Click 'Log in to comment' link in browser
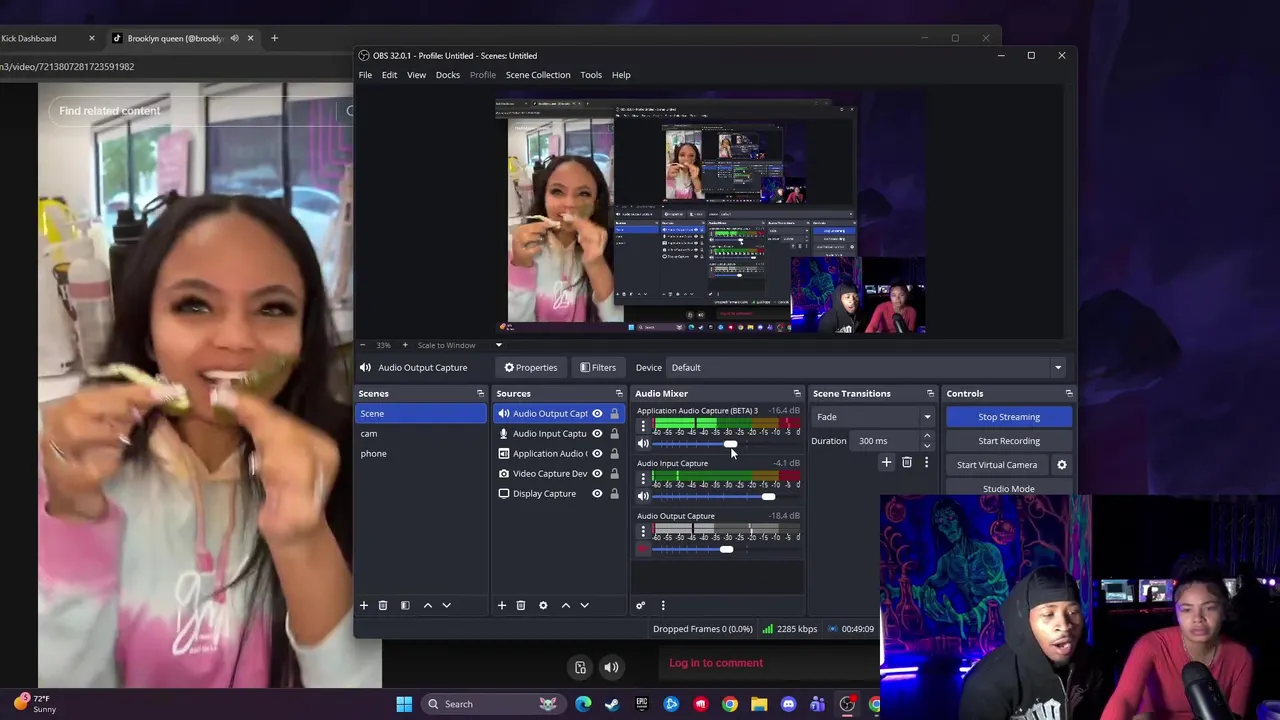 716,663
